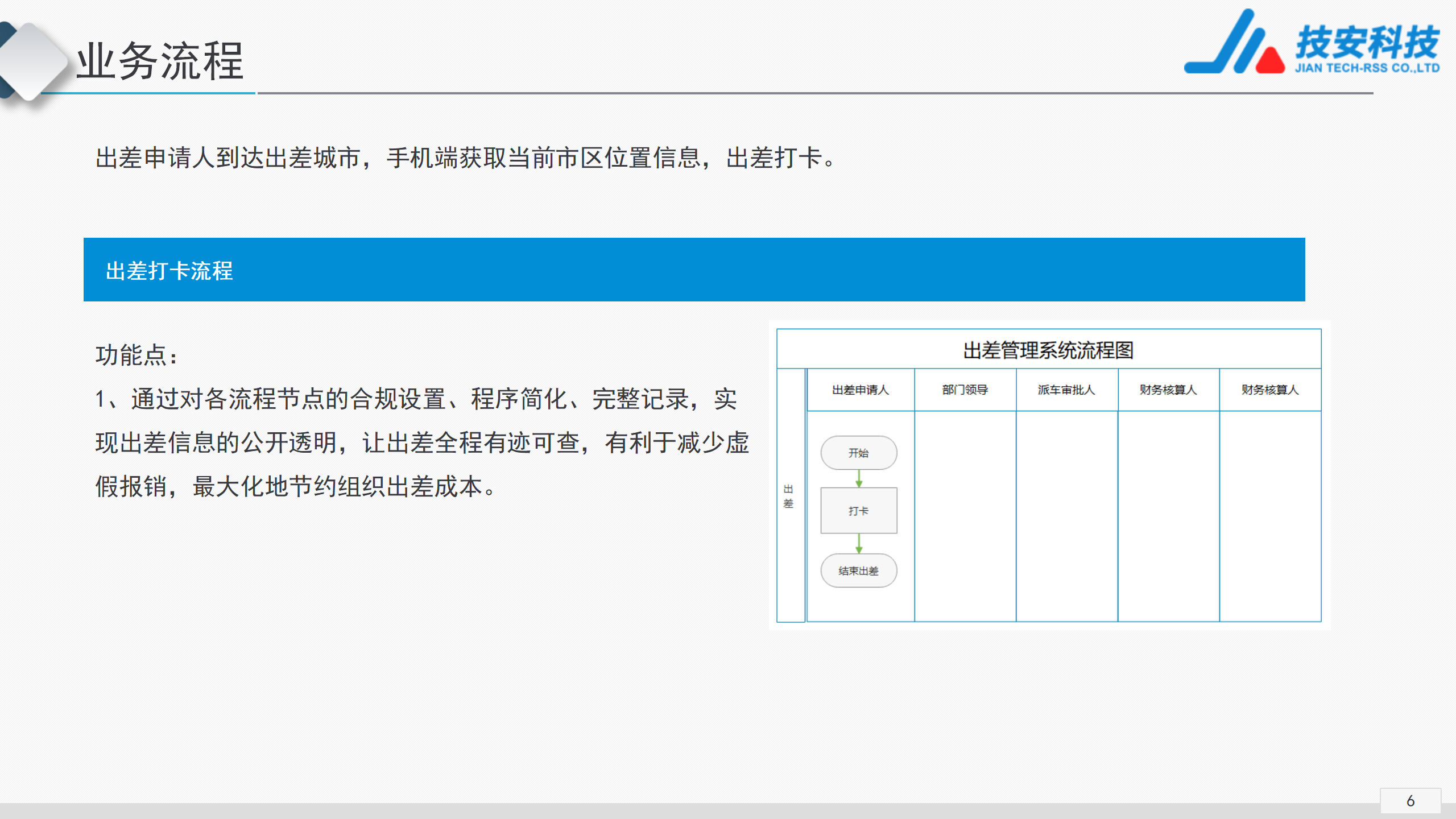Click the 业务流程 slide title

tap(160, 61)
